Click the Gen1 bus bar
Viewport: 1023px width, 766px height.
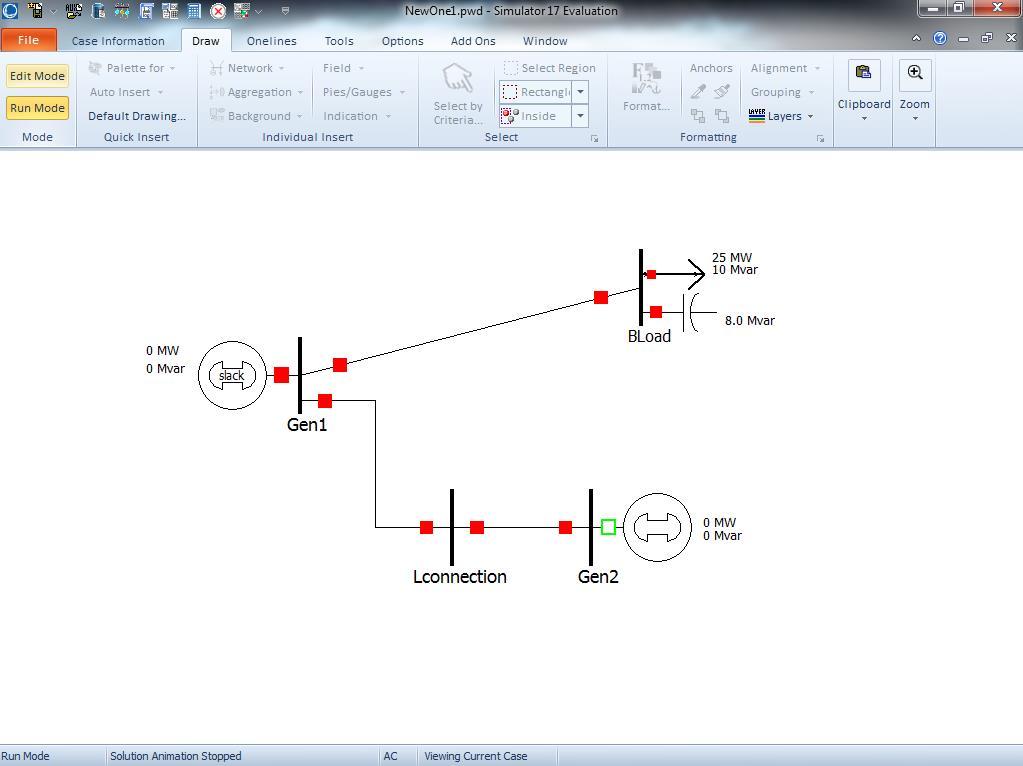click(x=300, y=375)
